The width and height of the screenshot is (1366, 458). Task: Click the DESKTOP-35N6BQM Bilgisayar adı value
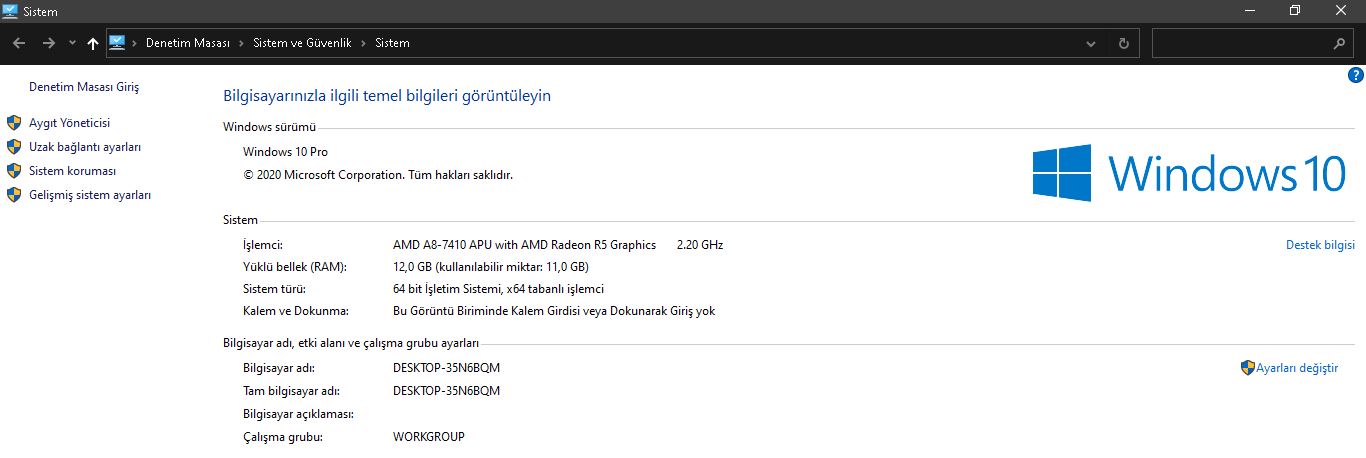(x=446, y=368)
